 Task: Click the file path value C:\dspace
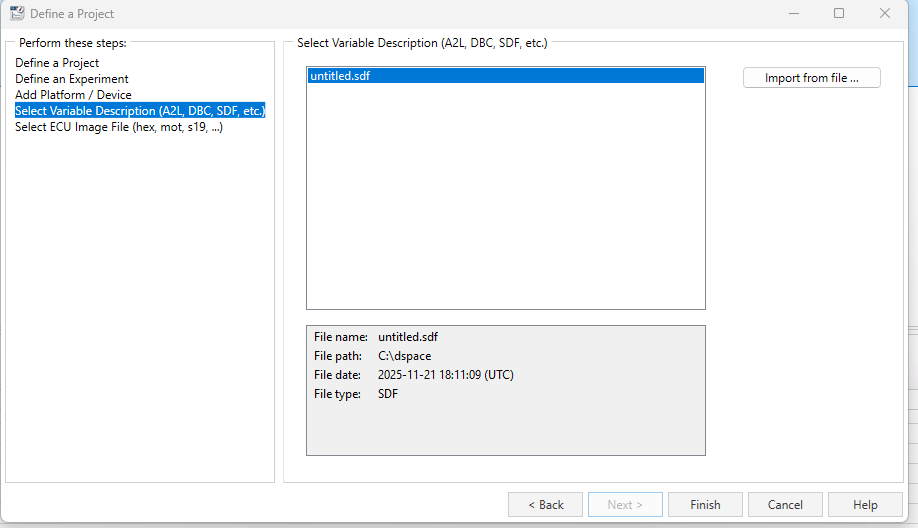click(x=405, y=356)
